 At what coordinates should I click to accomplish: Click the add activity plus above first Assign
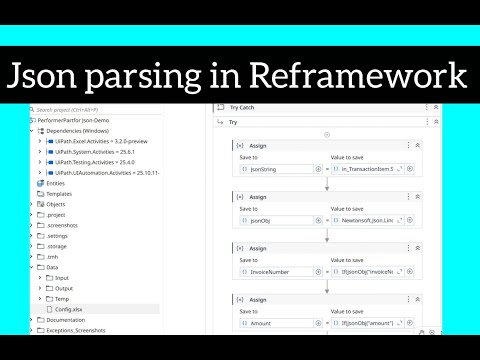[327, 135]
